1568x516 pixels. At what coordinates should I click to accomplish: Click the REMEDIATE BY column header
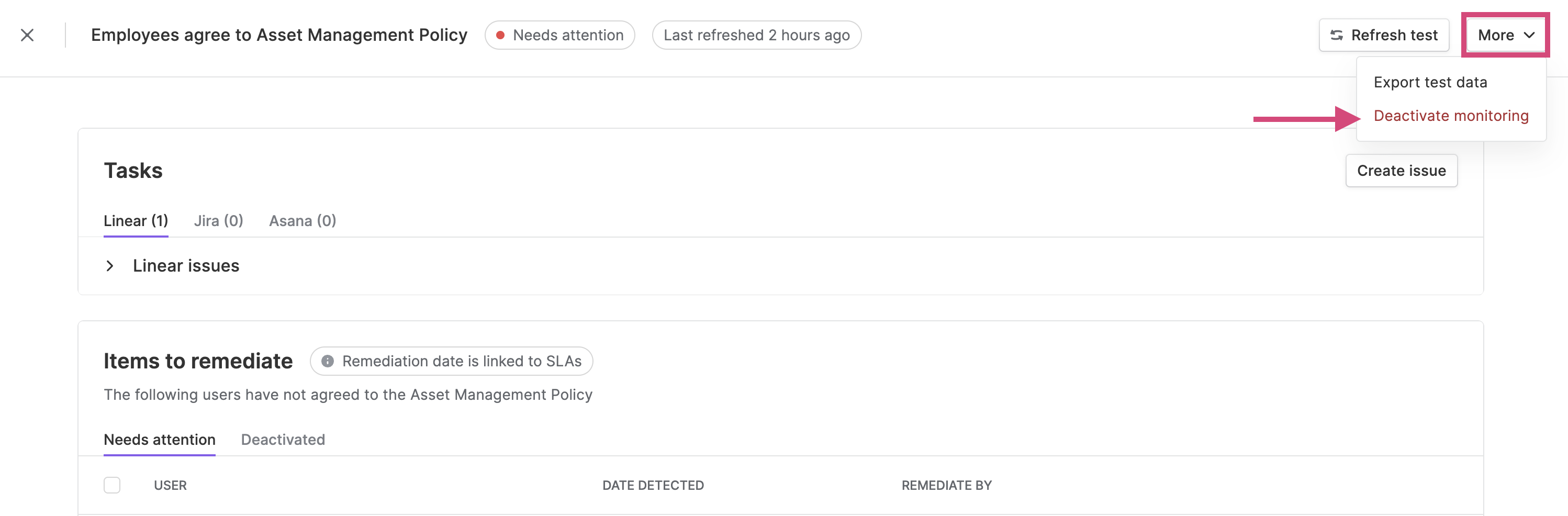tap(947, 485)
